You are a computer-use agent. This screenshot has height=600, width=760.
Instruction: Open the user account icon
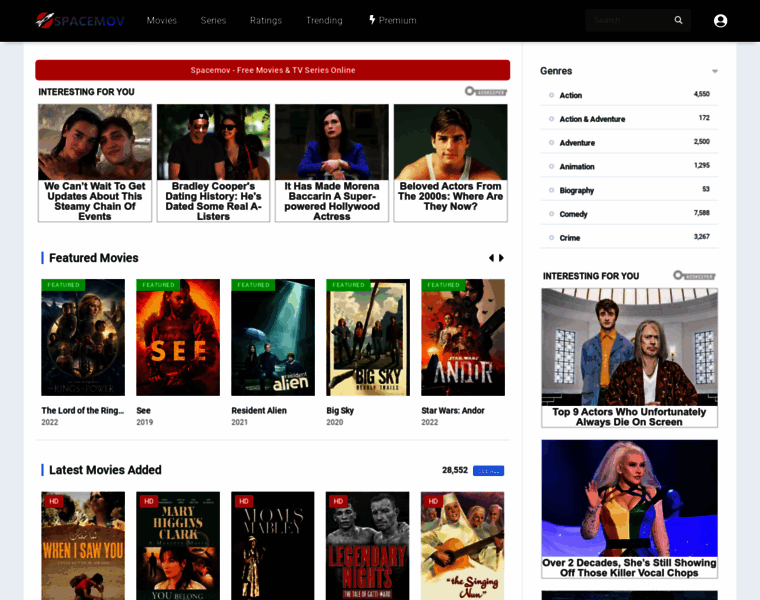pyautogui.click(x=720, y=21)
